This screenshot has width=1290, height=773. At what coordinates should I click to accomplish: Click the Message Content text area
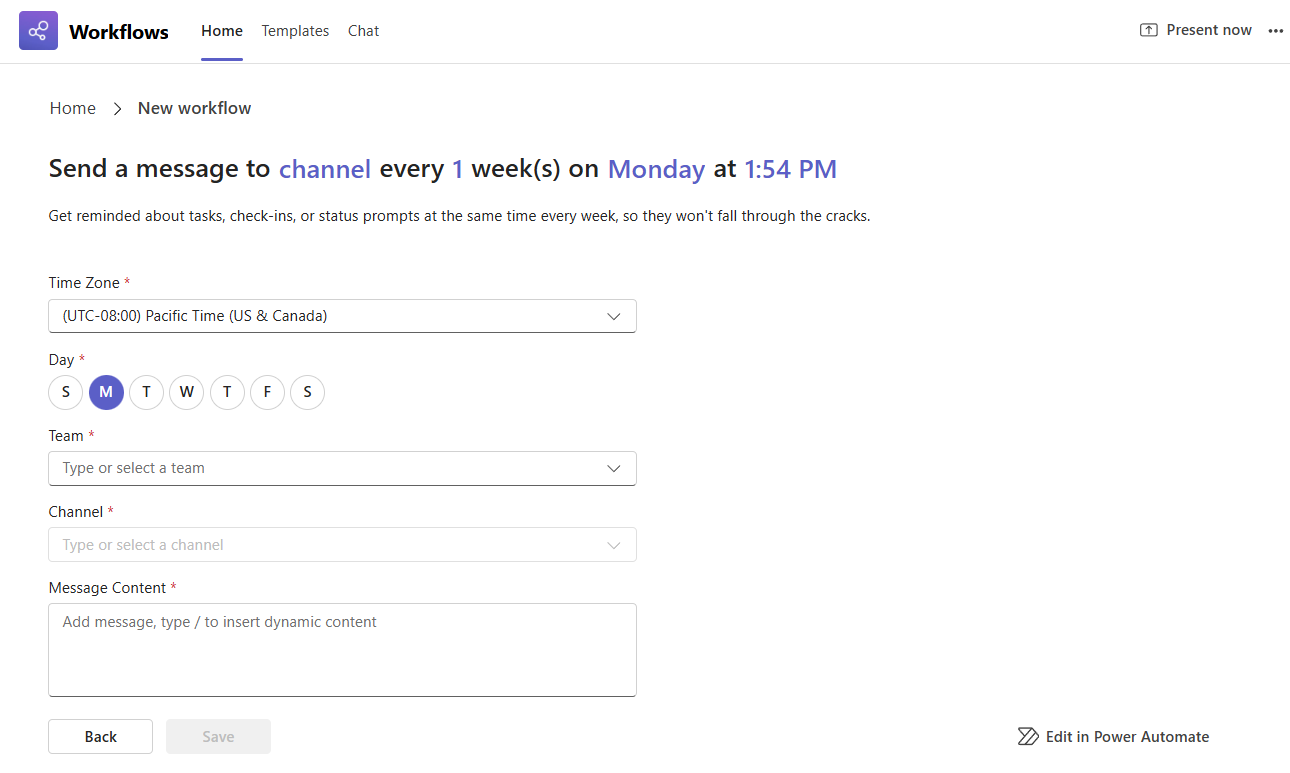pyautogui.click(x=342, y=650)
